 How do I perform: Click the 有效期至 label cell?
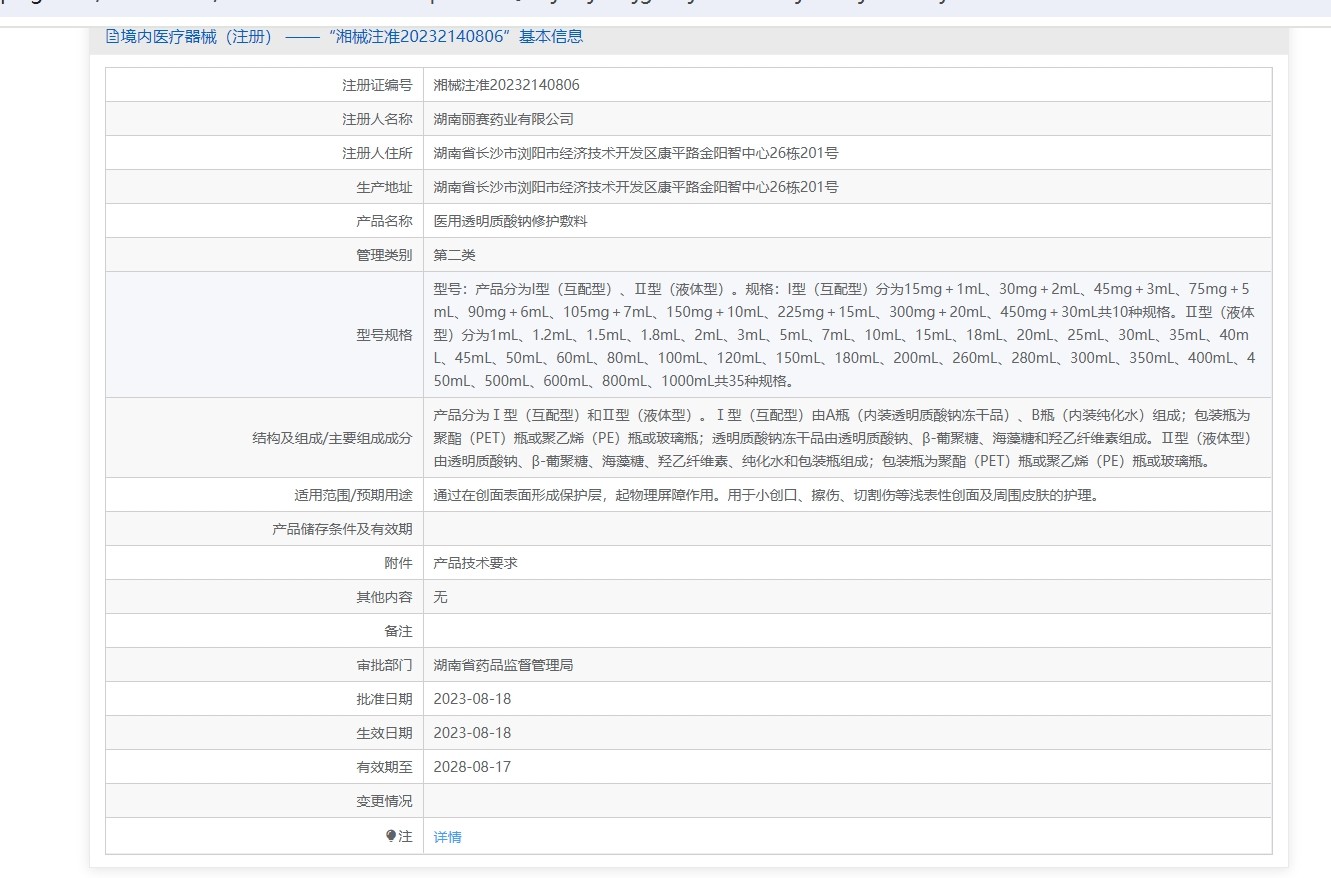coord(265,767)
